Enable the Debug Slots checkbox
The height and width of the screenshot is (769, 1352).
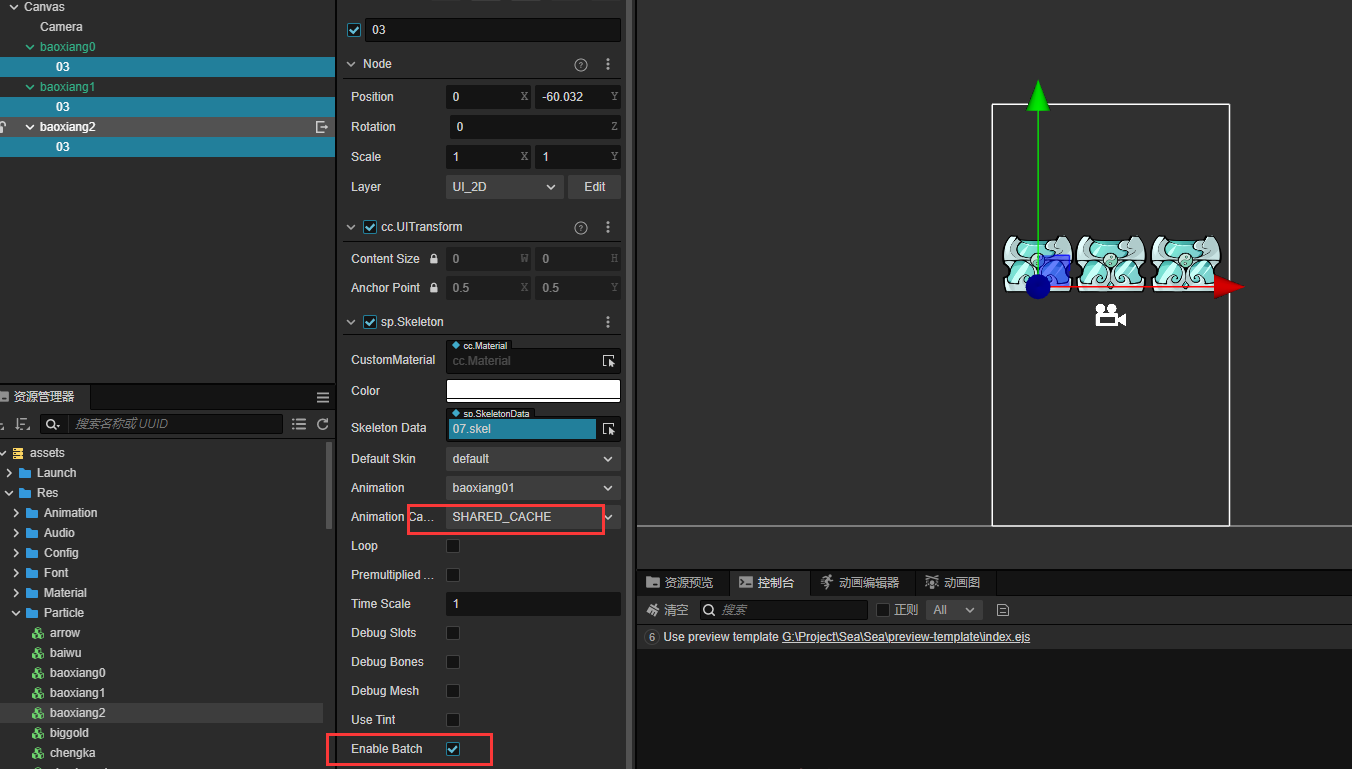coord(453,633)
